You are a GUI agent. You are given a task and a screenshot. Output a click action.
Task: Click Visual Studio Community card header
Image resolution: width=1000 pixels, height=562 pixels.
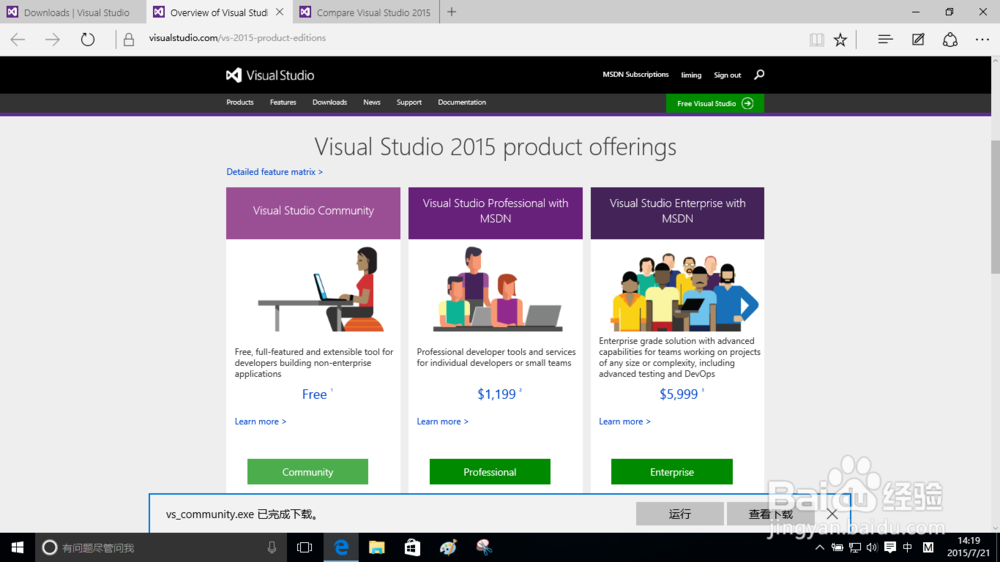pos(313,213)
